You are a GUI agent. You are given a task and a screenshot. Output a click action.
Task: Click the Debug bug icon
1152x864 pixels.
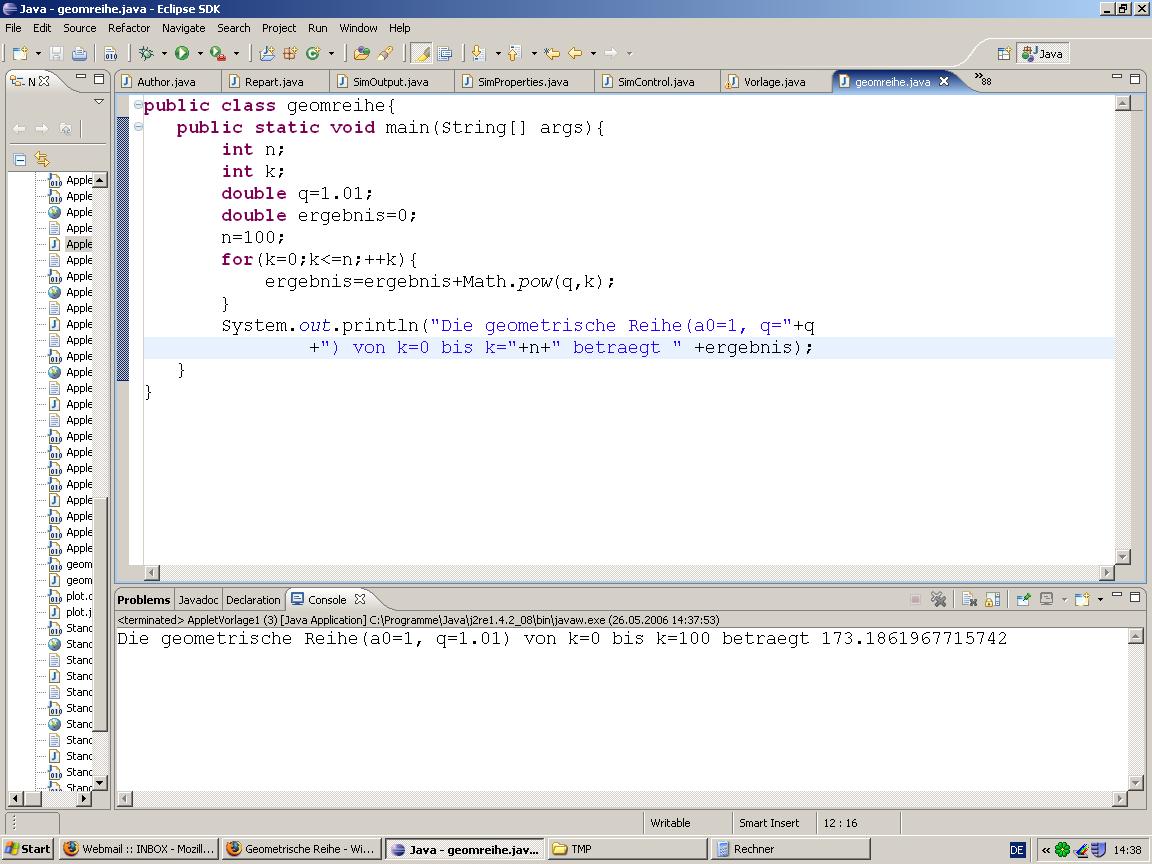[146, 53]
